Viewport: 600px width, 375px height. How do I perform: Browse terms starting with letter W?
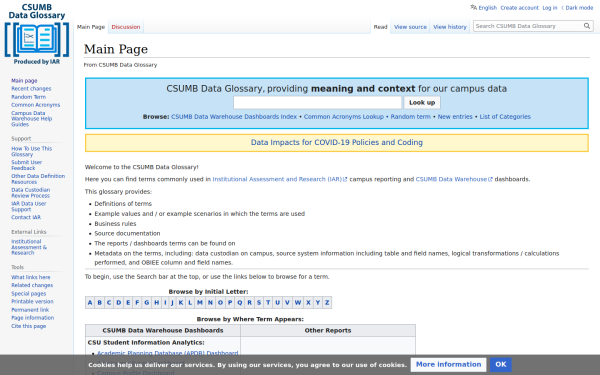pos(298,302)
